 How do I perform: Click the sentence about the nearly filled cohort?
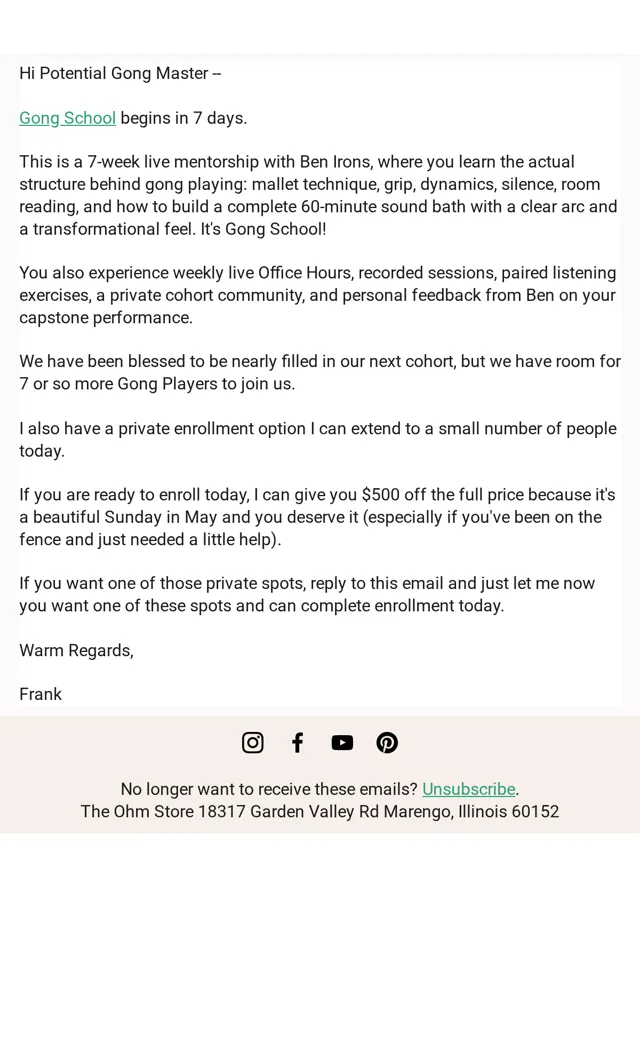[320, 373]
